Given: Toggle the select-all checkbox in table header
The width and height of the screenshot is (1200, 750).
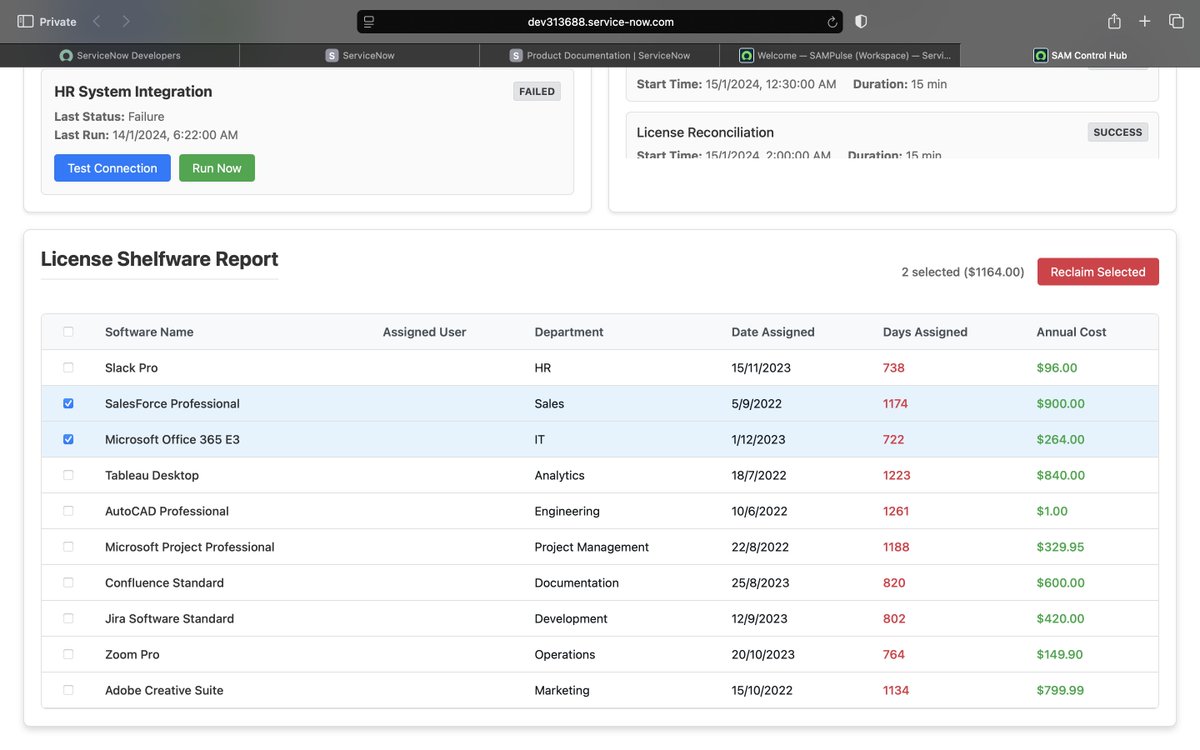Looking at the screenshot, I should pos(68,332).
